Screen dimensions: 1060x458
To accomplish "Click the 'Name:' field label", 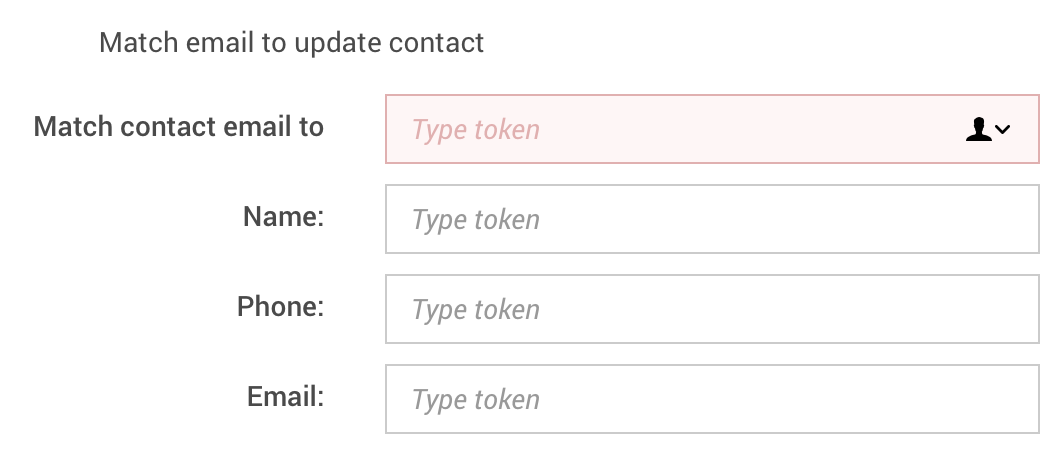I will [x=284, y=217].
